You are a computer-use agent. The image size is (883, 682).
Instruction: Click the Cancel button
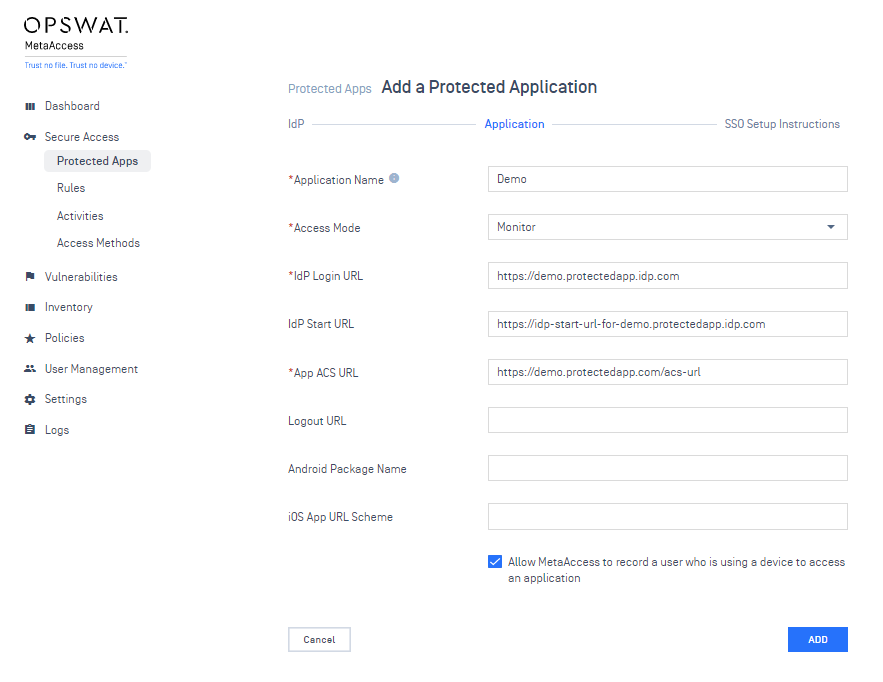point(319,639)
